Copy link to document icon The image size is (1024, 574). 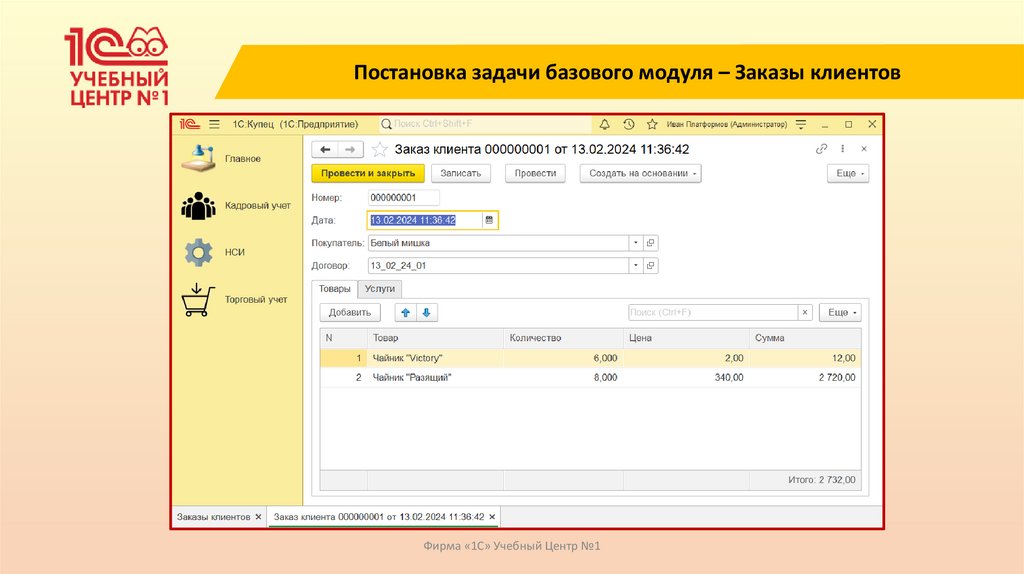pyautogui.click(x=822, y=149)
